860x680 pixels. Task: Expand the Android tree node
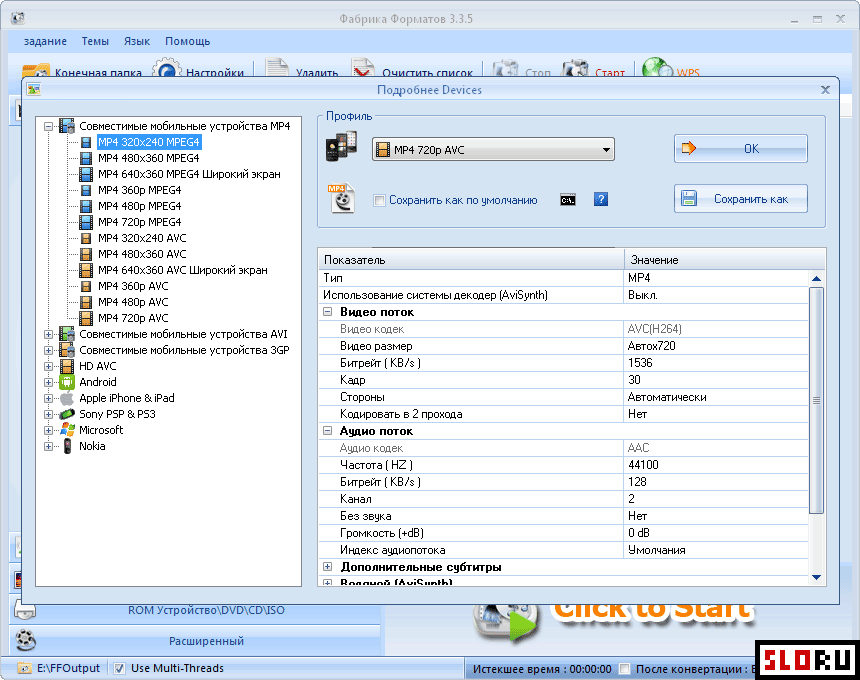[x=48, y=382]
